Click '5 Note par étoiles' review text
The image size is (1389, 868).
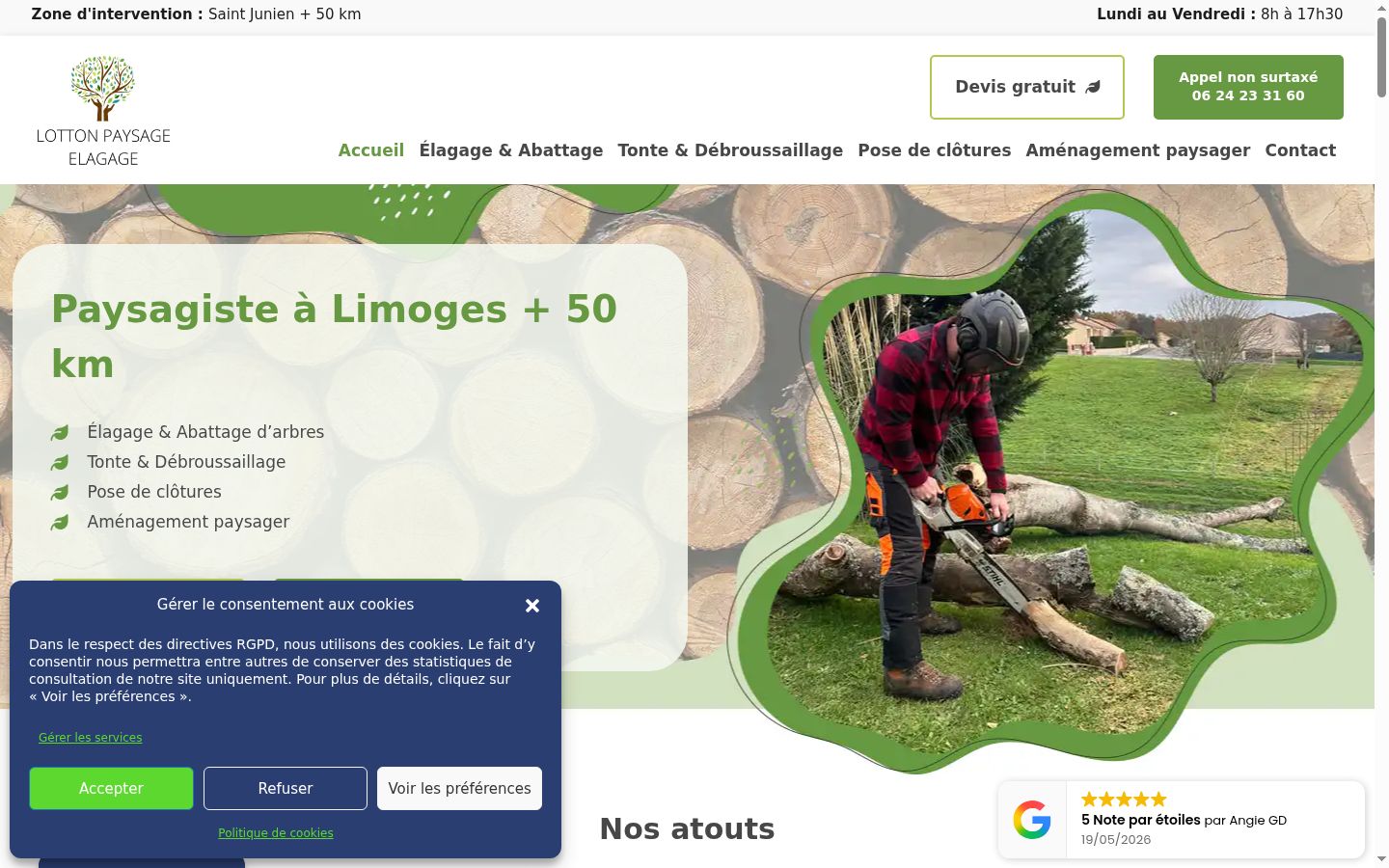click(1140, 820)
